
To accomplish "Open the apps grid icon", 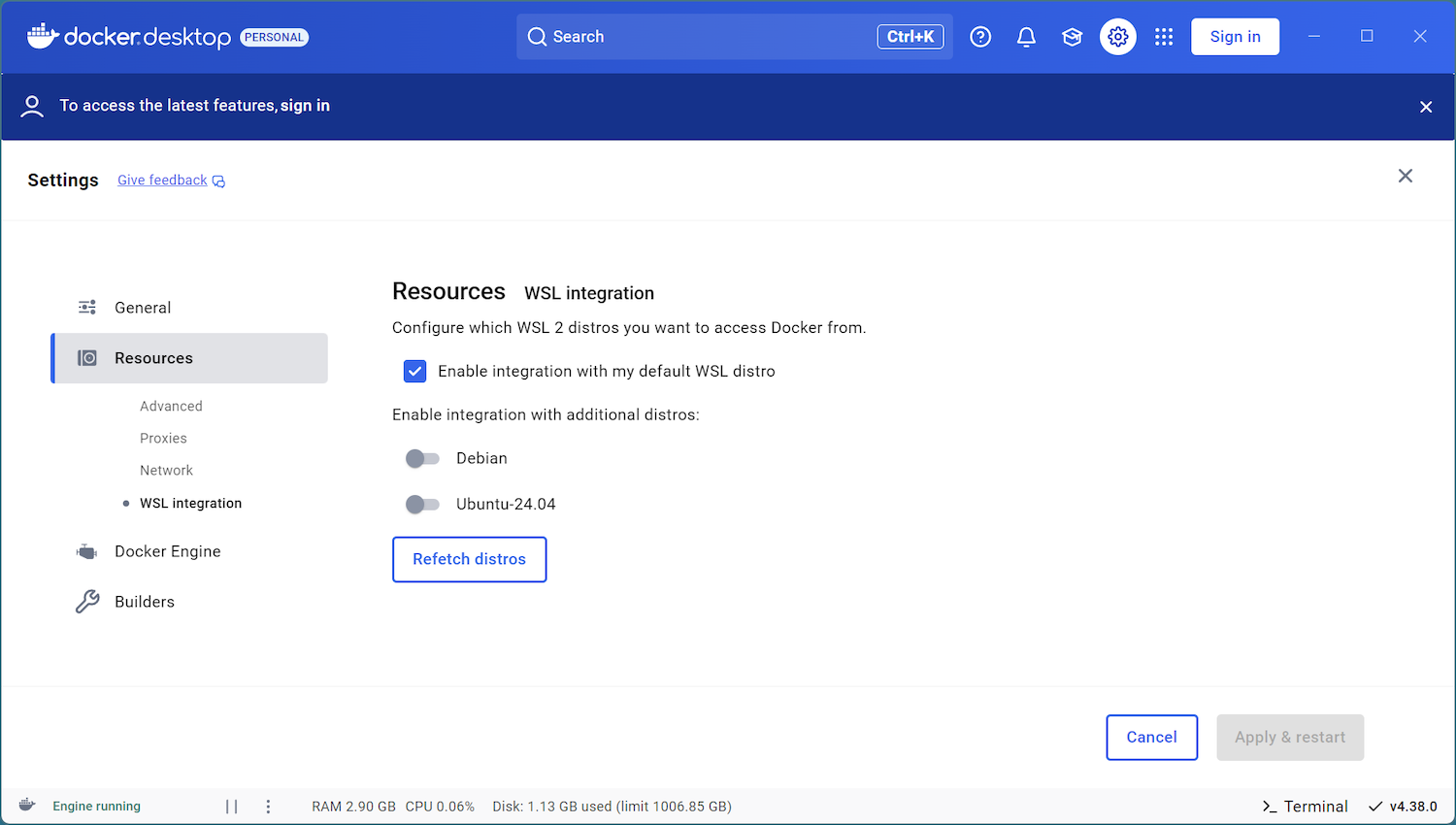I will pos(1164,37).
